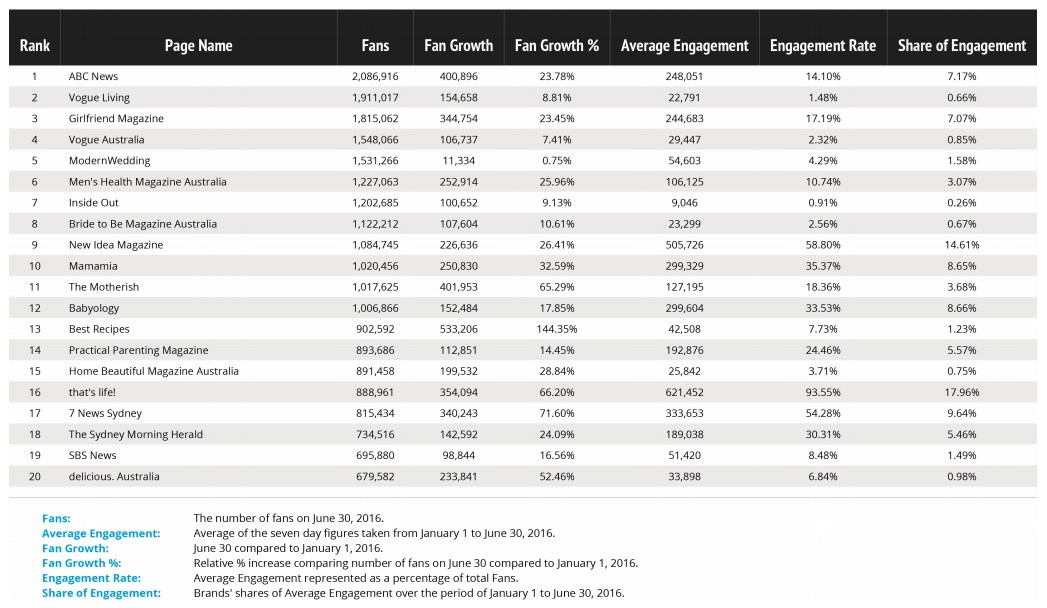The width and height of the screenshot is (1047, 608).
Task: Click the Fan Growth column header
Action: point(458,45)
